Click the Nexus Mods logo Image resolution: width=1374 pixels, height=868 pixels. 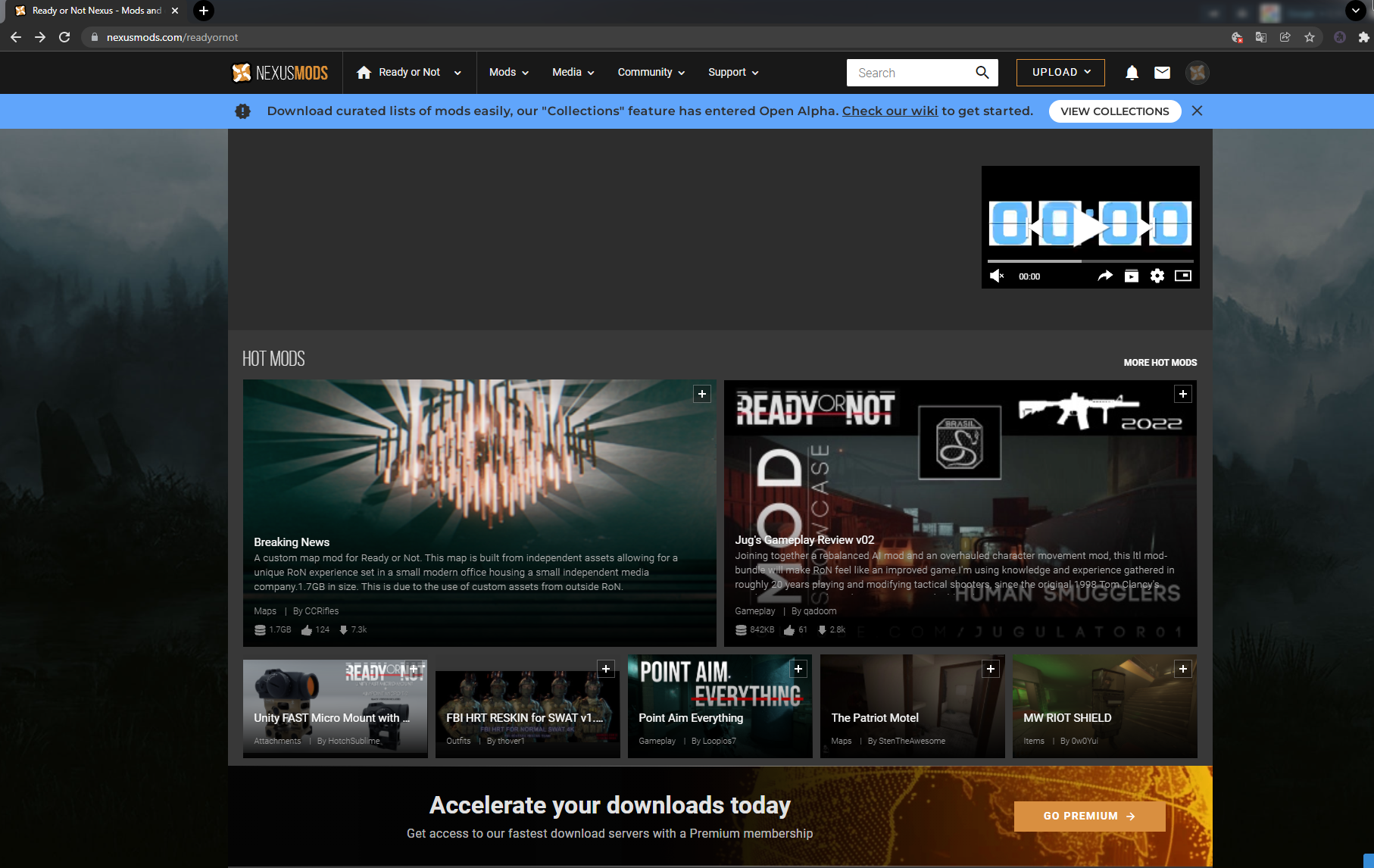[279, 73]
